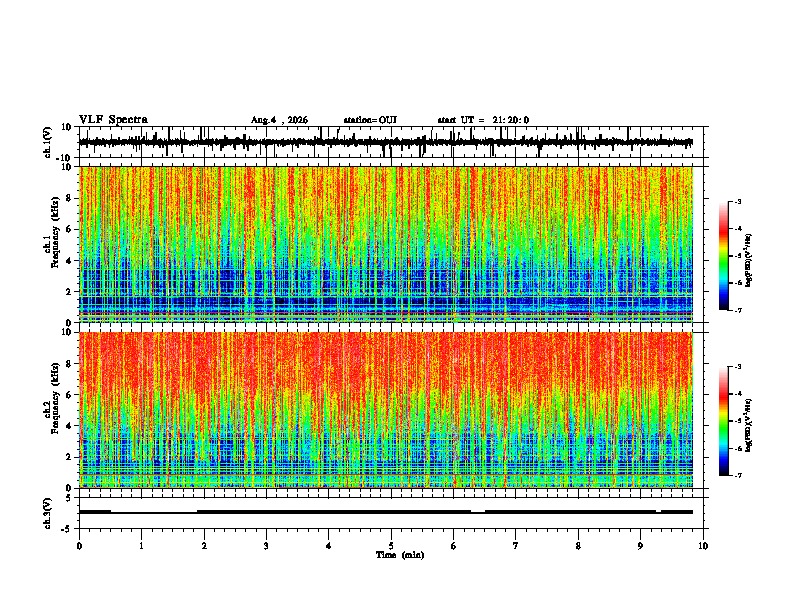Click the ch.1 "Frequency (kHz)" axis label
792x612 pixels.
click(x=56, y=232)
